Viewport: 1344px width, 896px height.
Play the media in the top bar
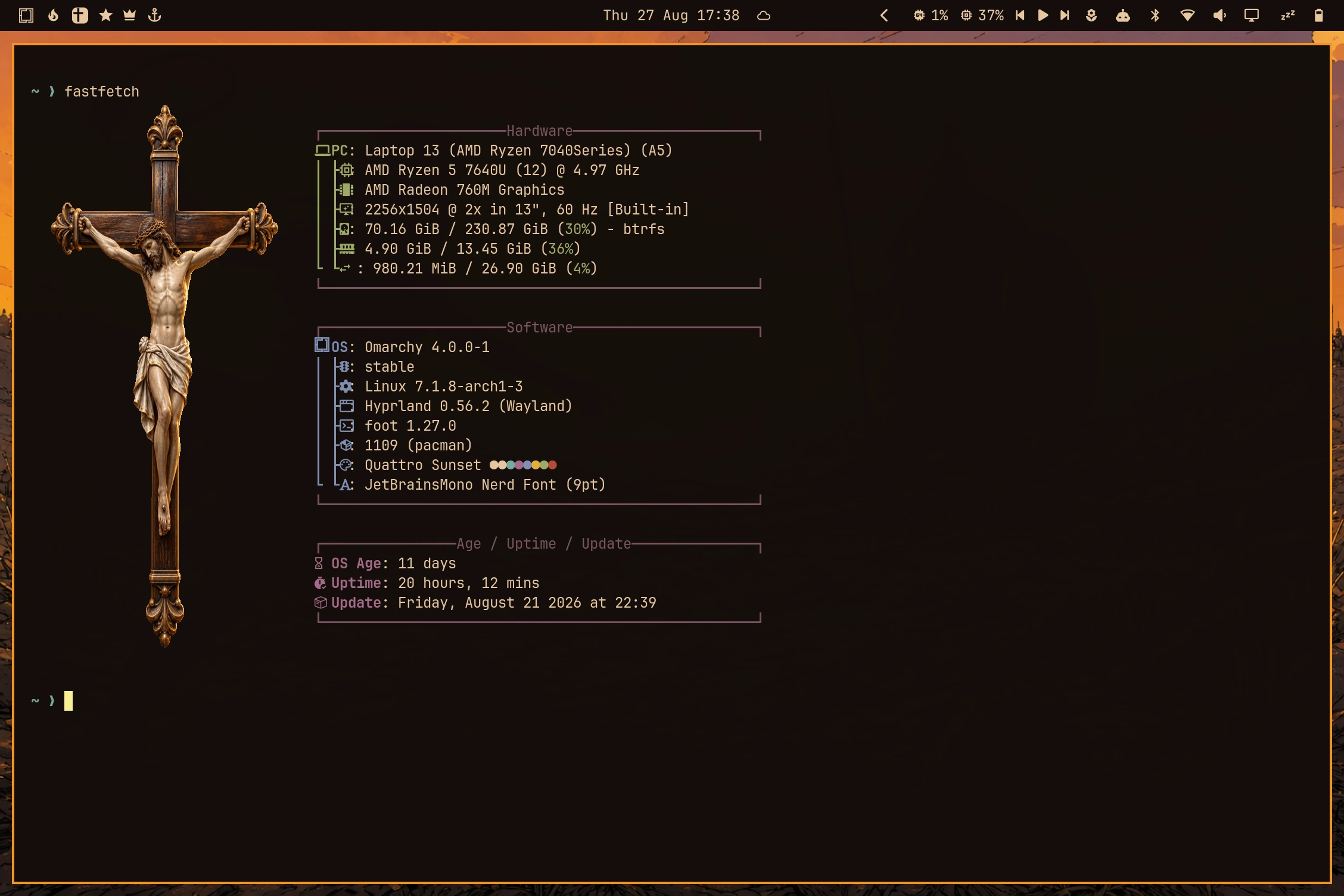click(1043, 15)
